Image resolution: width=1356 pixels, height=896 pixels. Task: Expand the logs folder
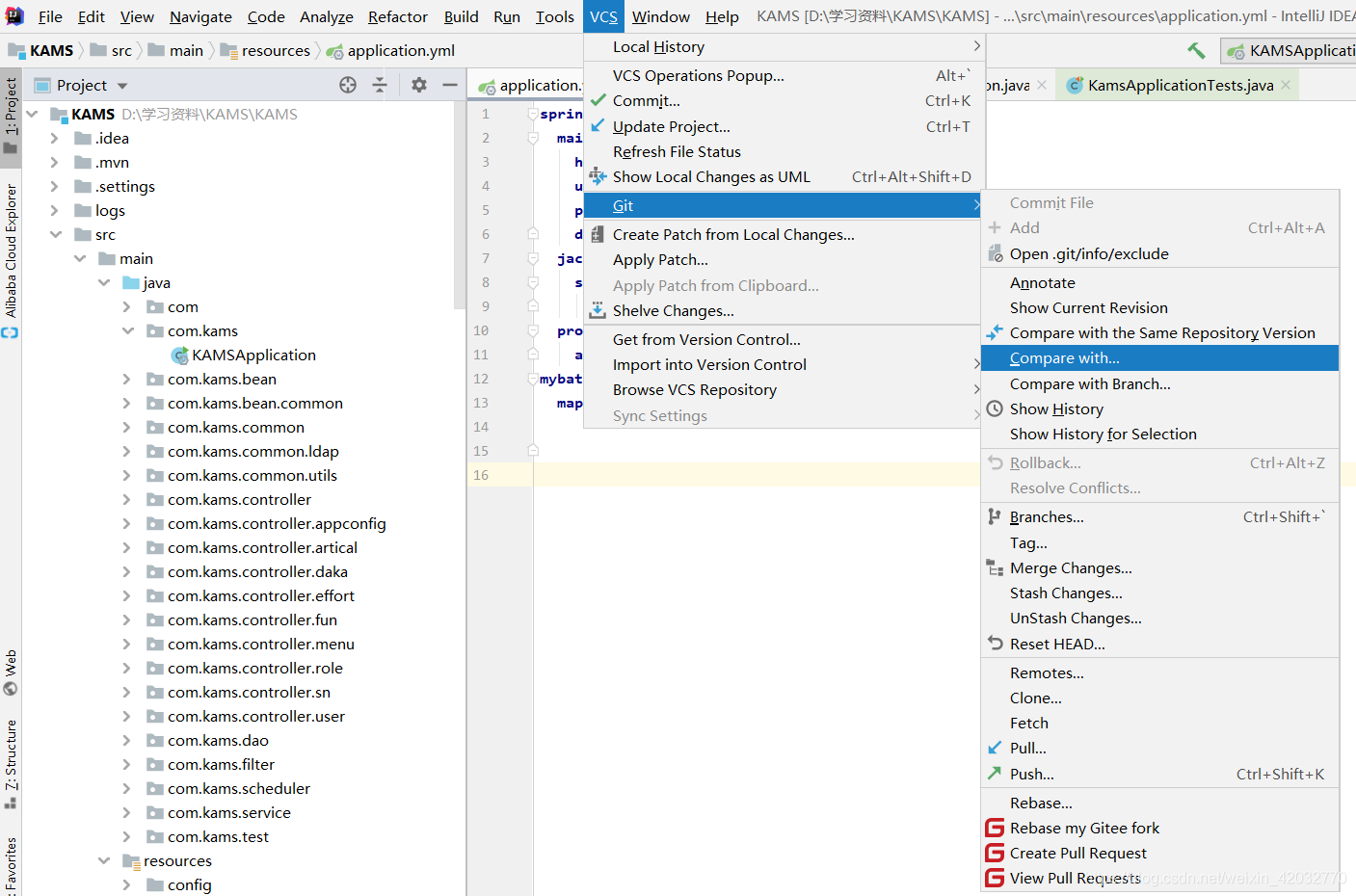click(55, 210)
